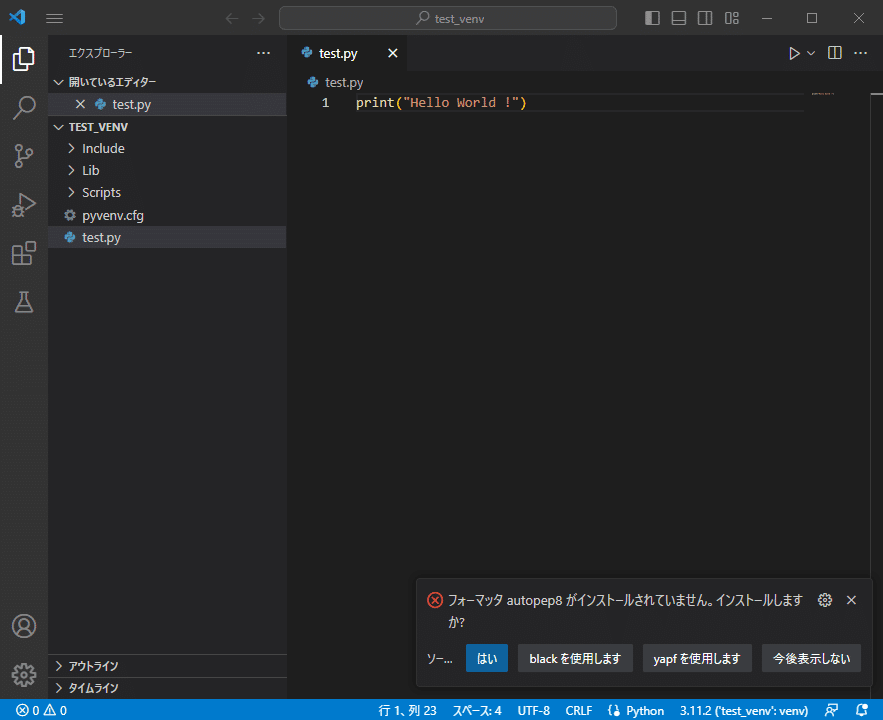The height and width of the screenshot is (720, 883).
Task: Open the pyvenv.cfg file
Action: (x=168, y=216)
